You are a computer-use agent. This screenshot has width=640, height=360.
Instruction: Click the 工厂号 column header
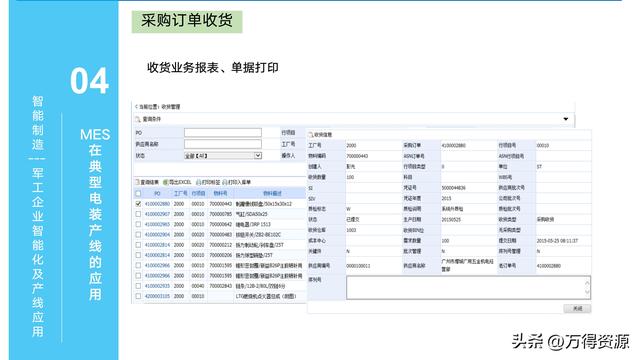(x=180, y=193)
